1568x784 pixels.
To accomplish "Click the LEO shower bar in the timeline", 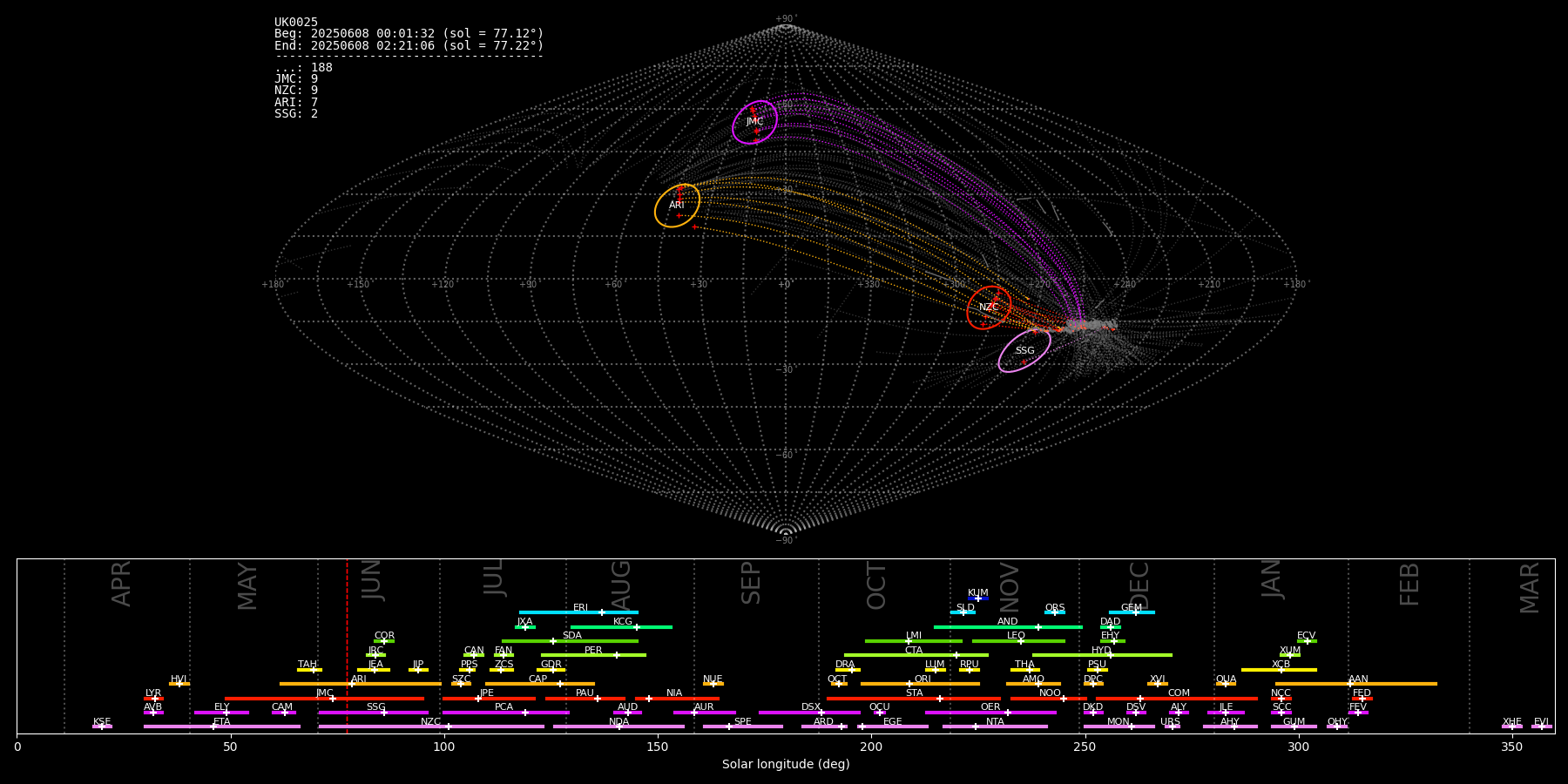I will (x=1018, y=641).
